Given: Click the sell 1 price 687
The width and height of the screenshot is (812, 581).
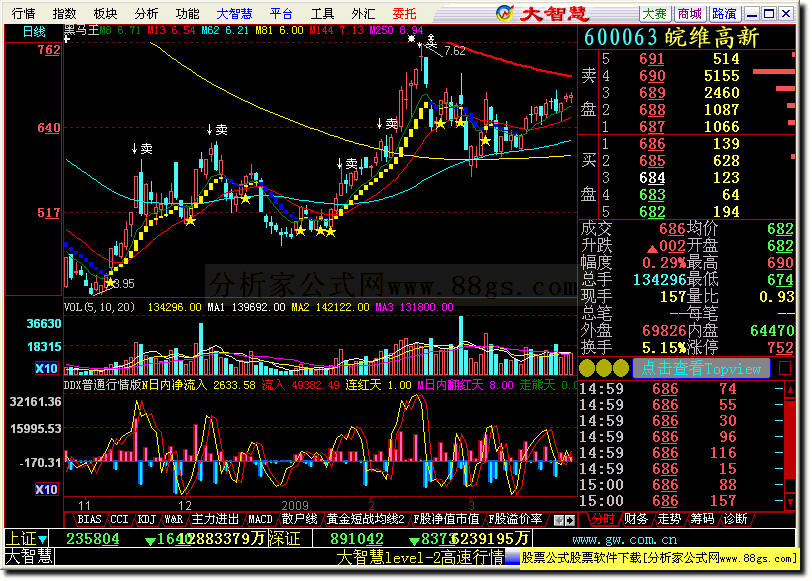Looking at the screenshot, I should pos(651,126).
